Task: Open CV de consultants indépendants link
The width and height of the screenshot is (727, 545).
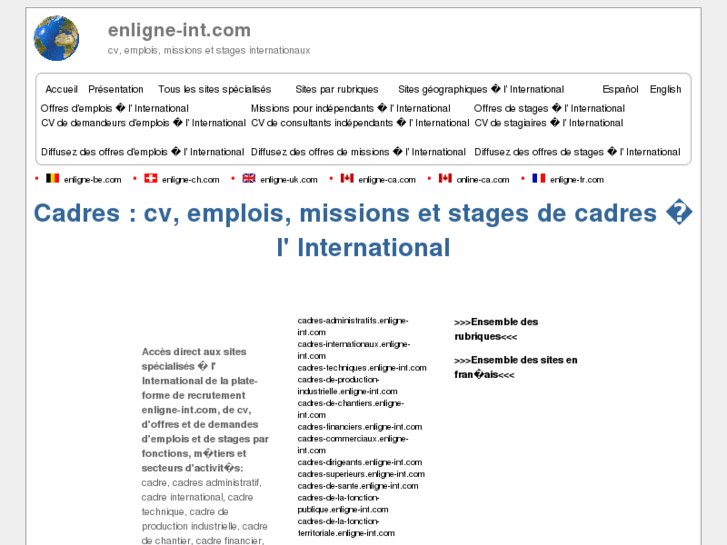Action: (x=360, y=123)
